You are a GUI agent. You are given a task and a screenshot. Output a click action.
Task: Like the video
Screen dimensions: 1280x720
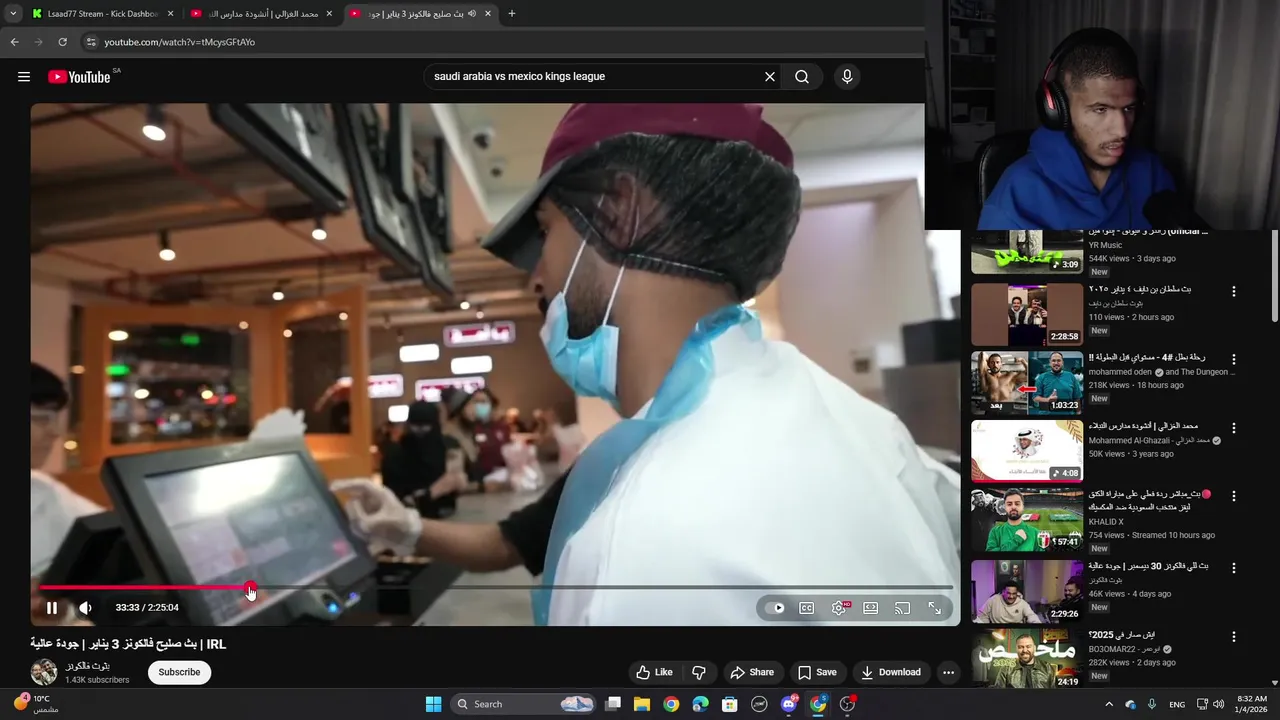655,672
